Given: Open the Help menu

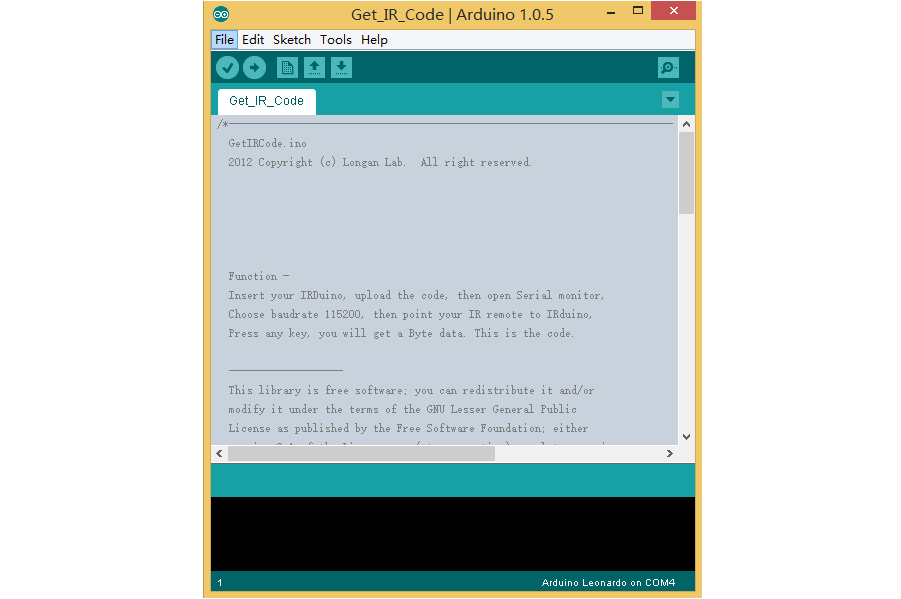Looking at the screenshot, I should point(374,40).
